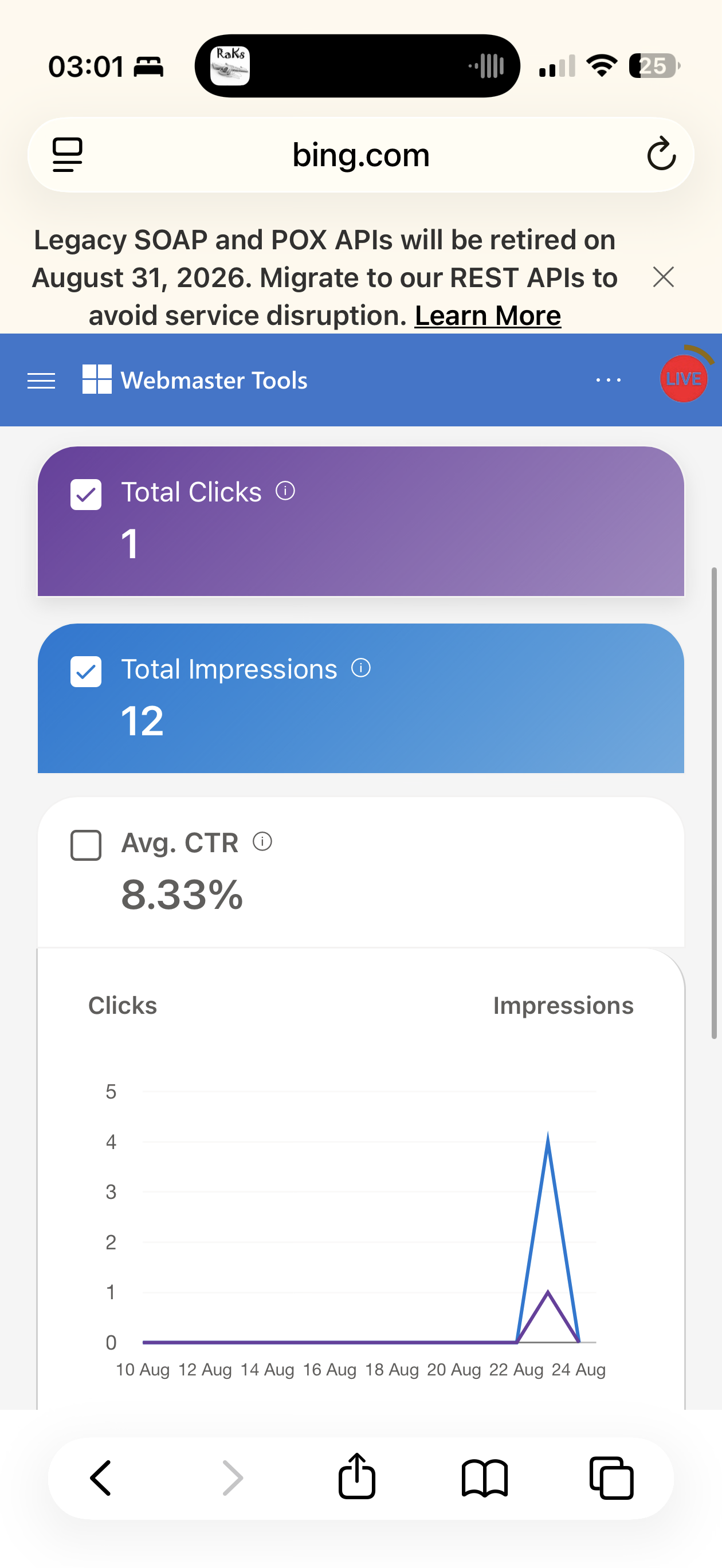Image resolution: width=722 pixels, height=1568 pixels.
Task: Enable the Avg. CTR checkbox
Action: pyautogui.click(x=86, y=845)
